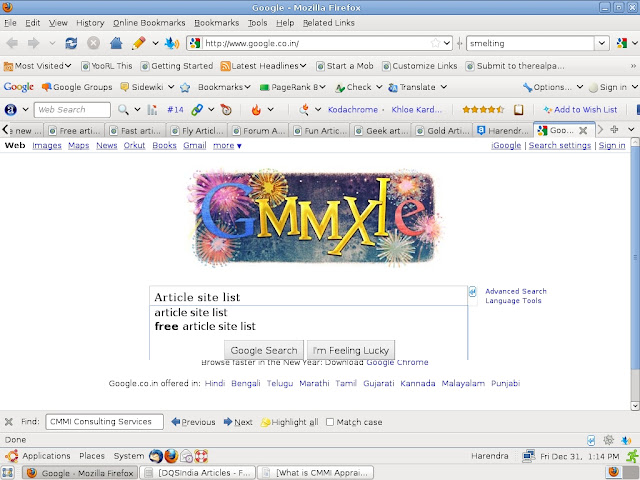Reload the current page
The width and height of the screenshot is (640, 480).
71,43
